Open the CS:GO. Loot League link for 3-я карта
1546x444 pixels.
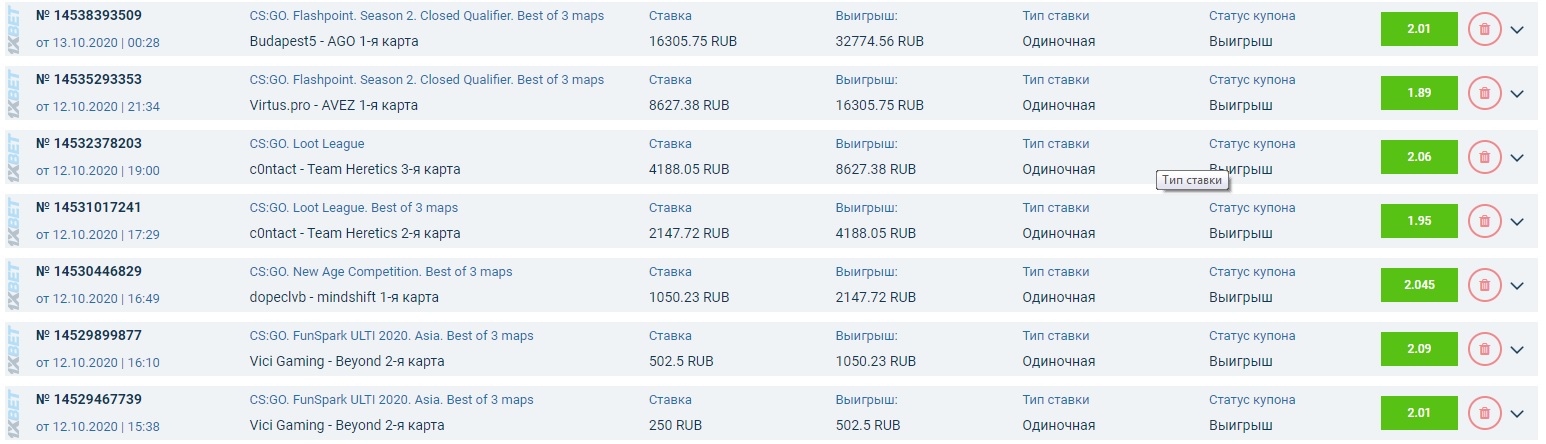[307, 144]
